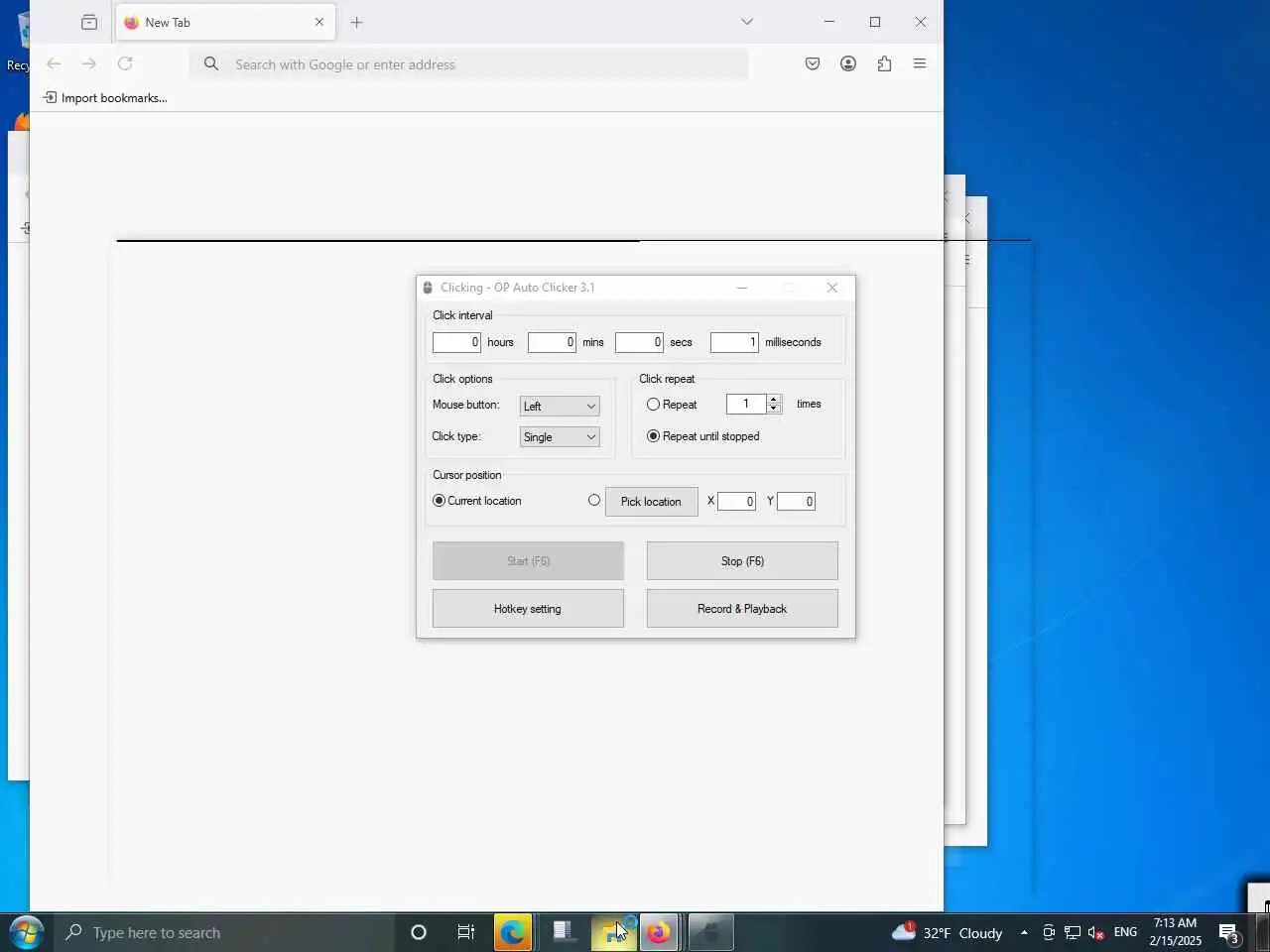Image resolution: width=1270 pixels, height=952 pixels.
Task: Open the weather 32°F Cloudy widget
Action: 948,932
